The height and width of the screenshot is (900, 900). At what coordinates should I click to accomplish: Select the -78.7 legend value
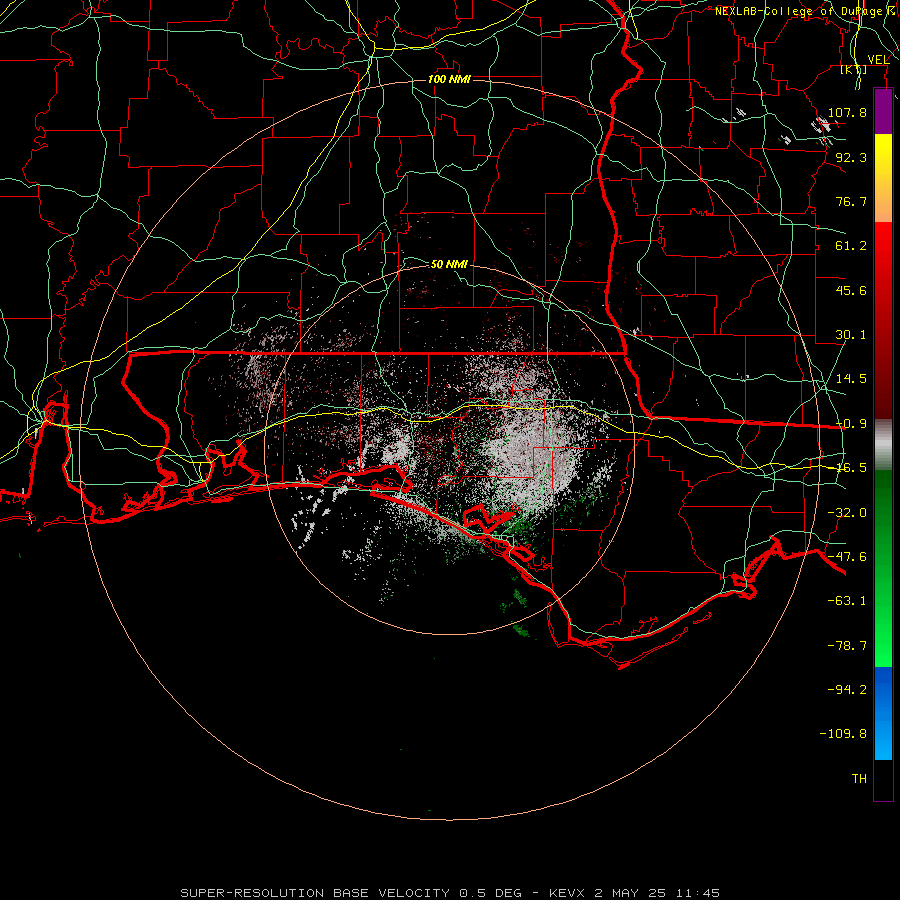[x=847, y=646]
